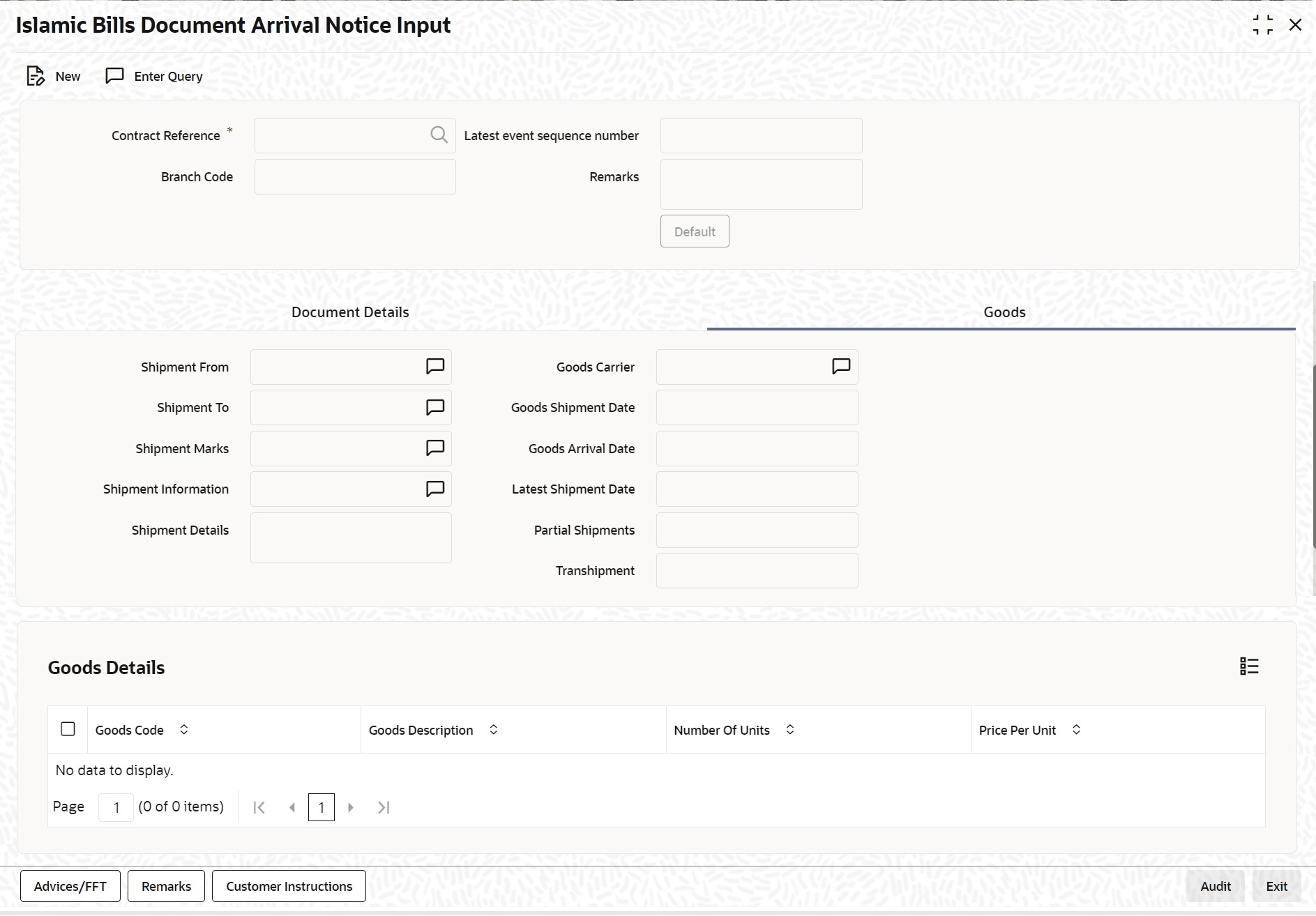Collapse the screen with the minimize icon
Screen dimensions: 1316x916
click(x=1262, y=25)
